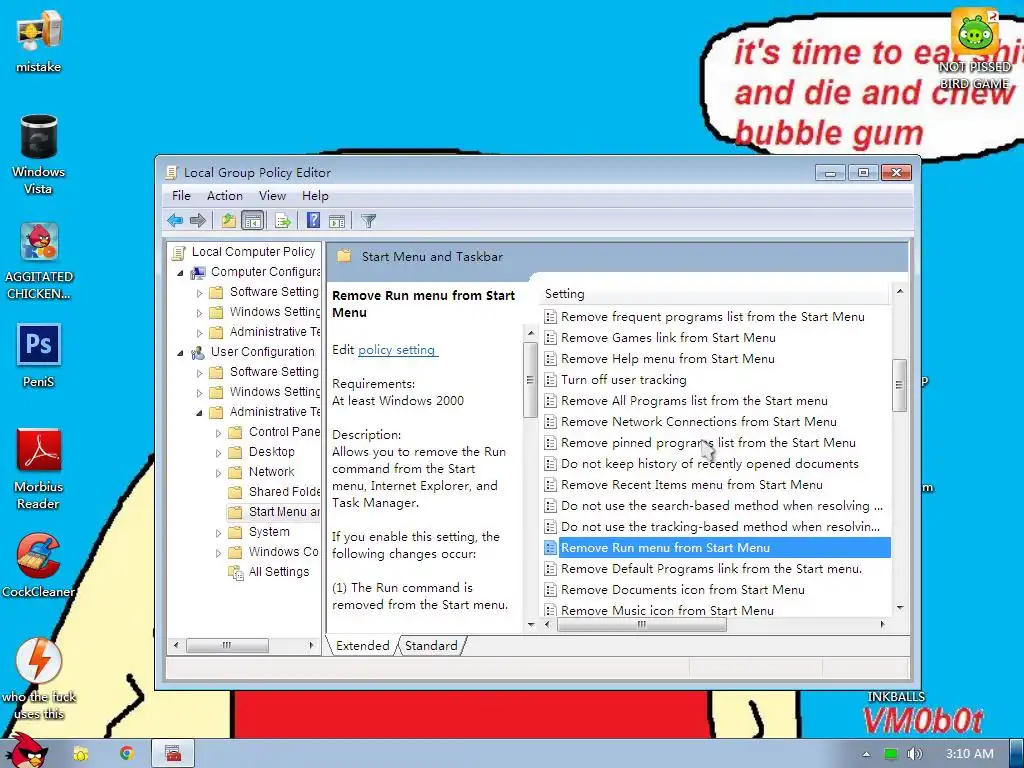The image size is (1024, 768).
Task: Open the Action menu
Action: tap(225, 196)
